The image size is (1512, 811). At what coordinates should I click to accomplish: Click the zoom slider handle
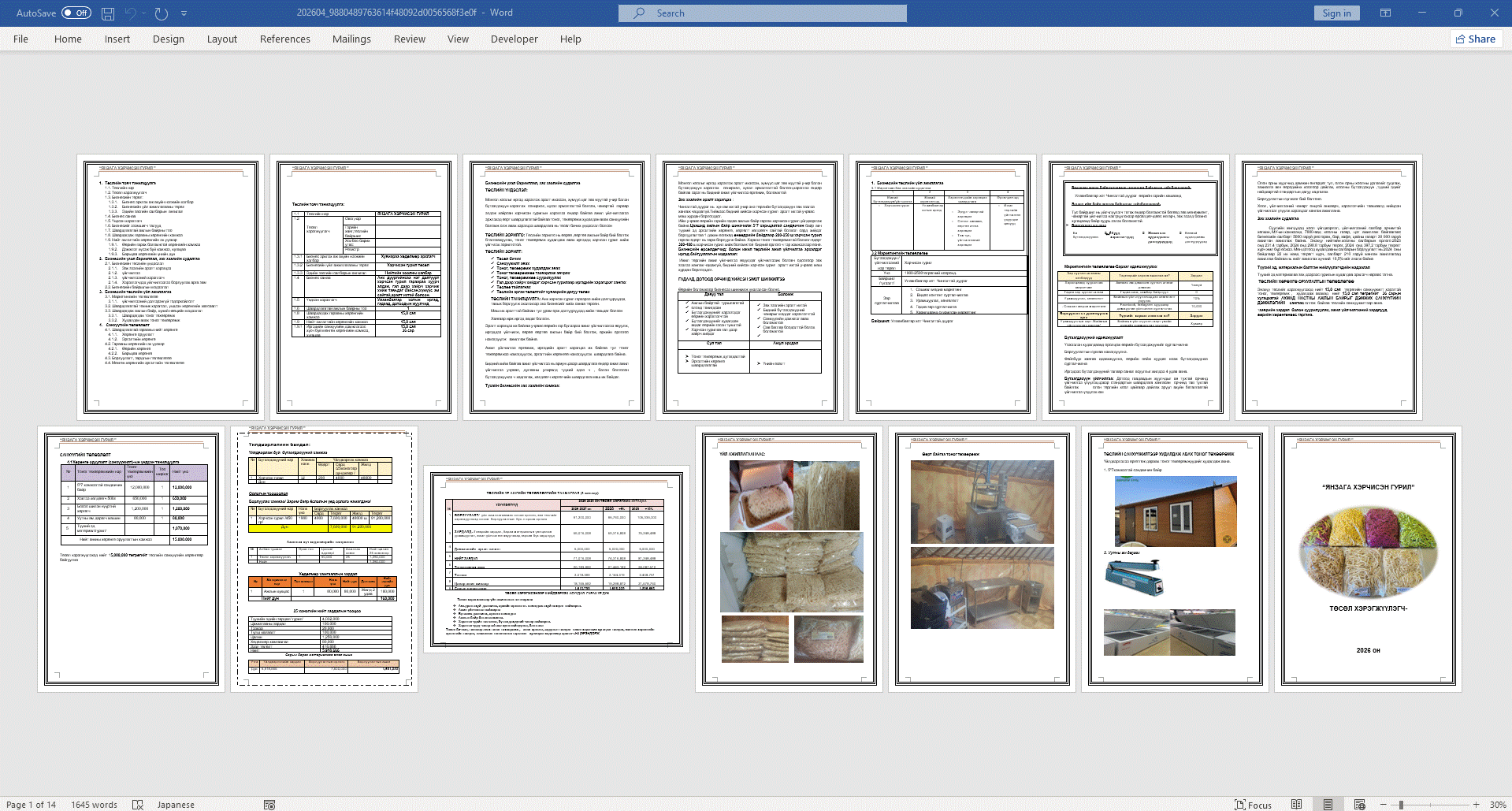pyautogui.click(x=1401, y=805)
